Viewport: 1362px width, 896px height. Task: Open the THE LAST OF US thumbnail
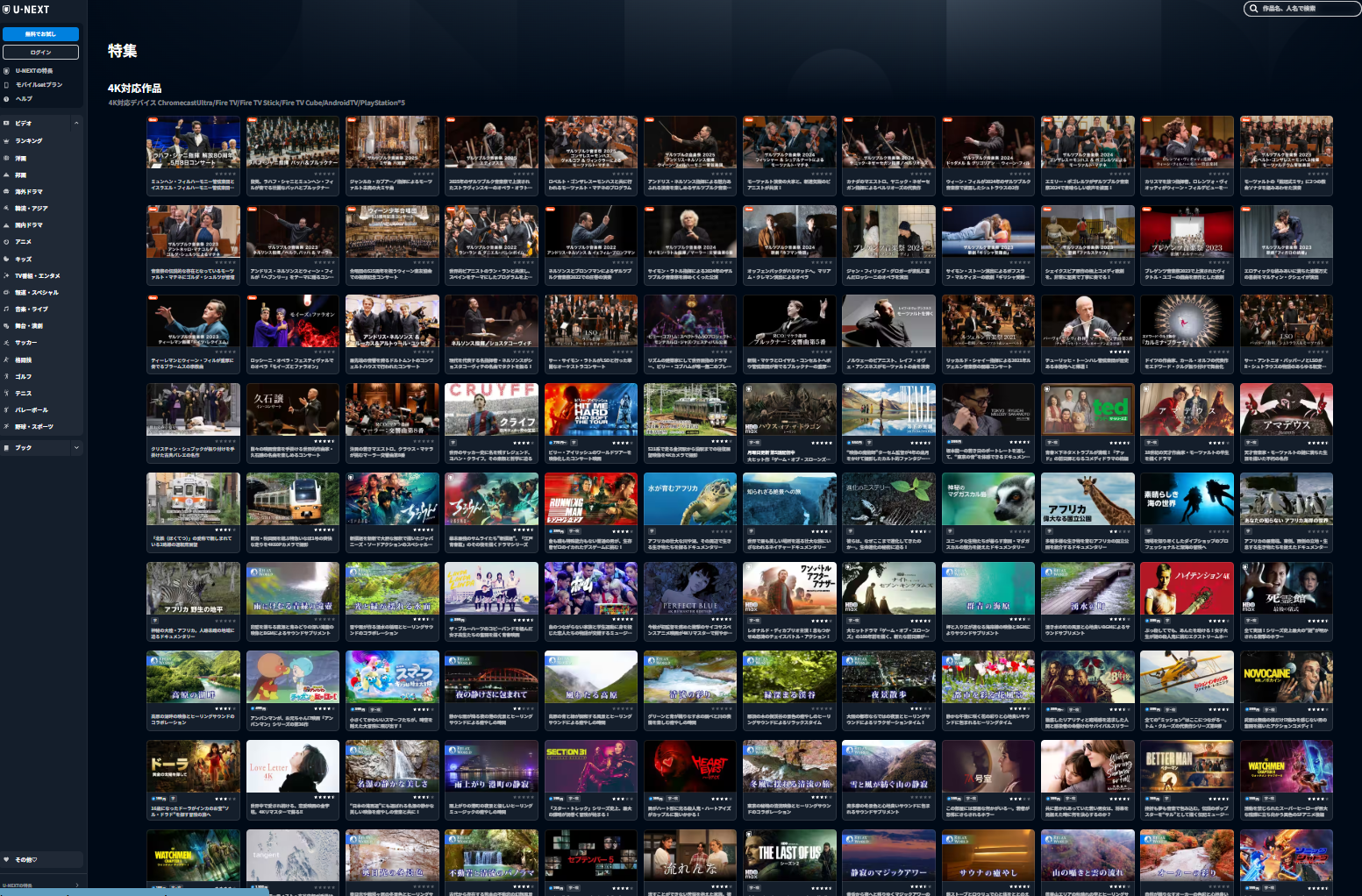point(789,857)
